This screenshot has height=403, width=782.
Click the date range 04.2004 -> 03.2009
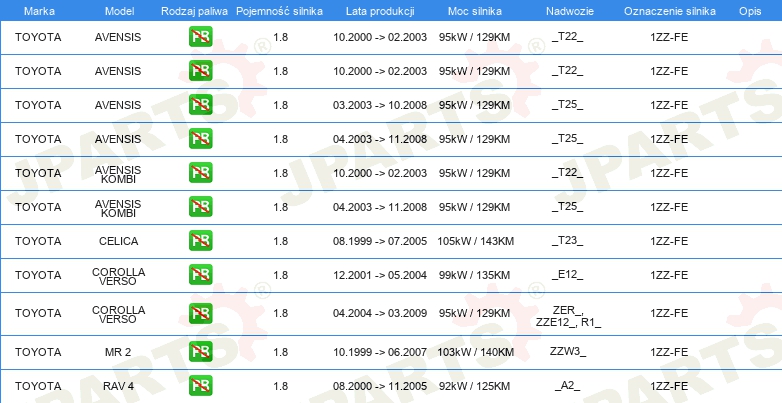click(380, 313)
